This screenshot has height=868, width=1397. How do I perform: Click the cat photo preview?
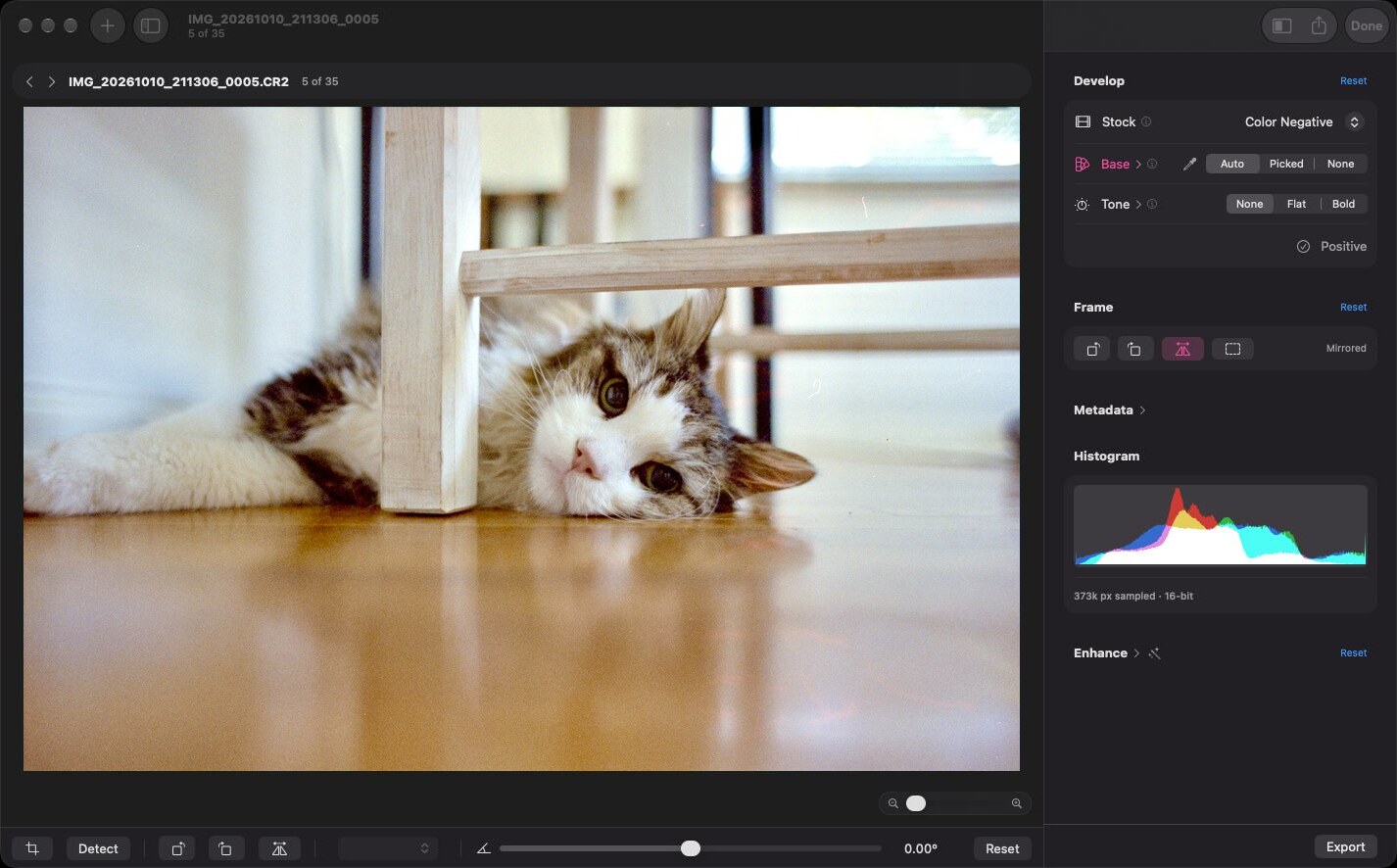point(521,439)
